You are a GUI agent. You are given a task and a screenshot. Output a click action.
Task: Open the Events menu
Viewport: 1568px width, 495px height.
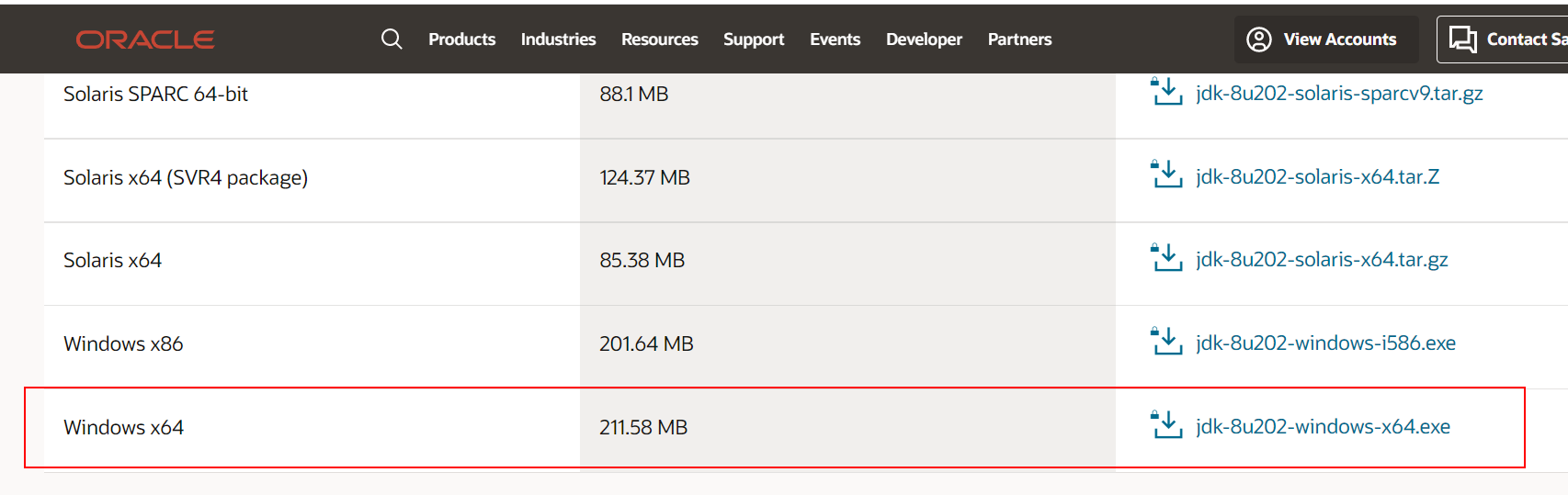(x=835, y=39)
